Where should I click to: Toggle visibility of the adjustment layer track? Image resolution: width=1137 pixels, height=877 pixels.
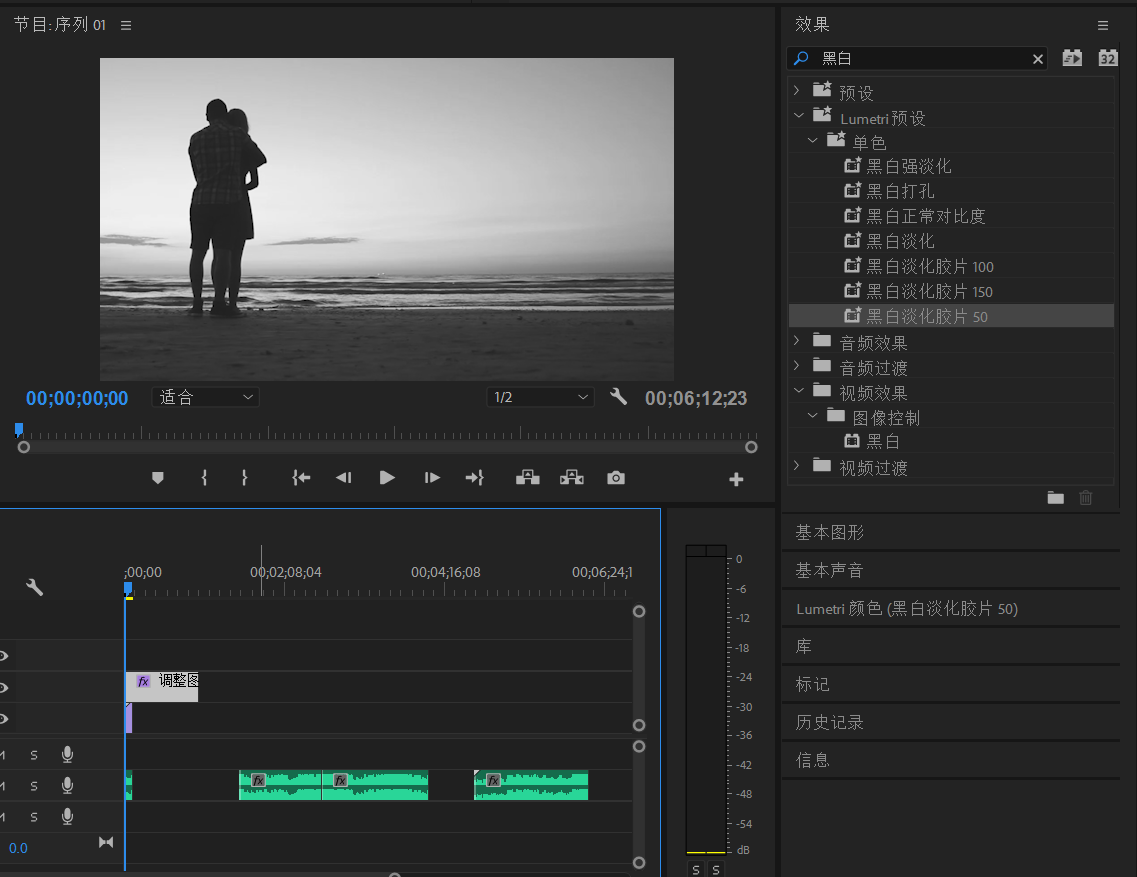[x=4, y=687]
